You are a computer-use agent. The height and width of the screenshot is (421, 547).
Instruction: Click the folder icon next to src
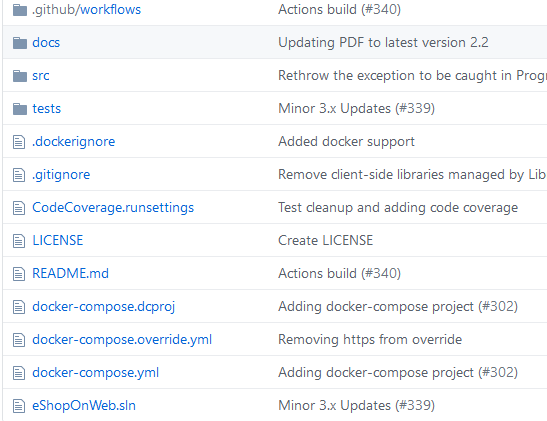point(20,76)
